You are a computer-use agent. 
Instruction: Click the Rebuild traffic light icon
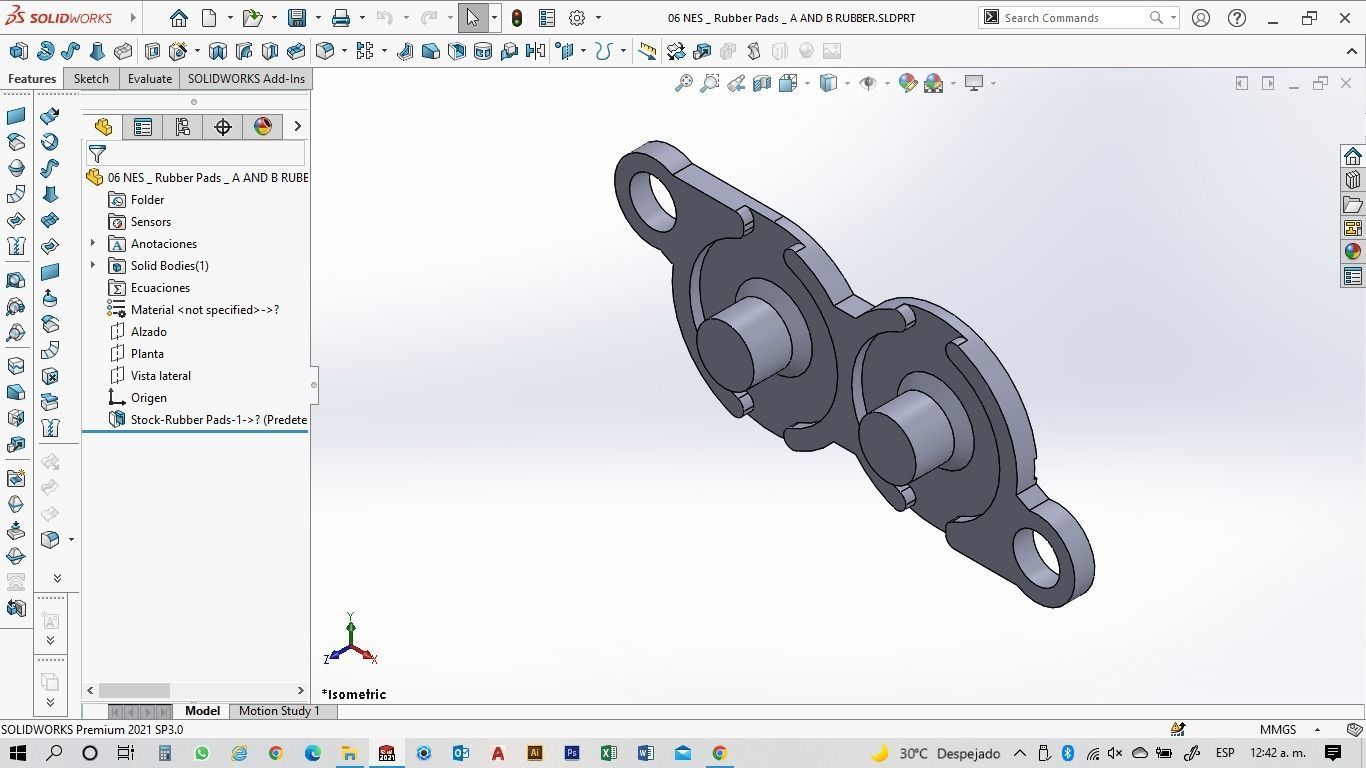pyautogui.click(x=517, y=18)
